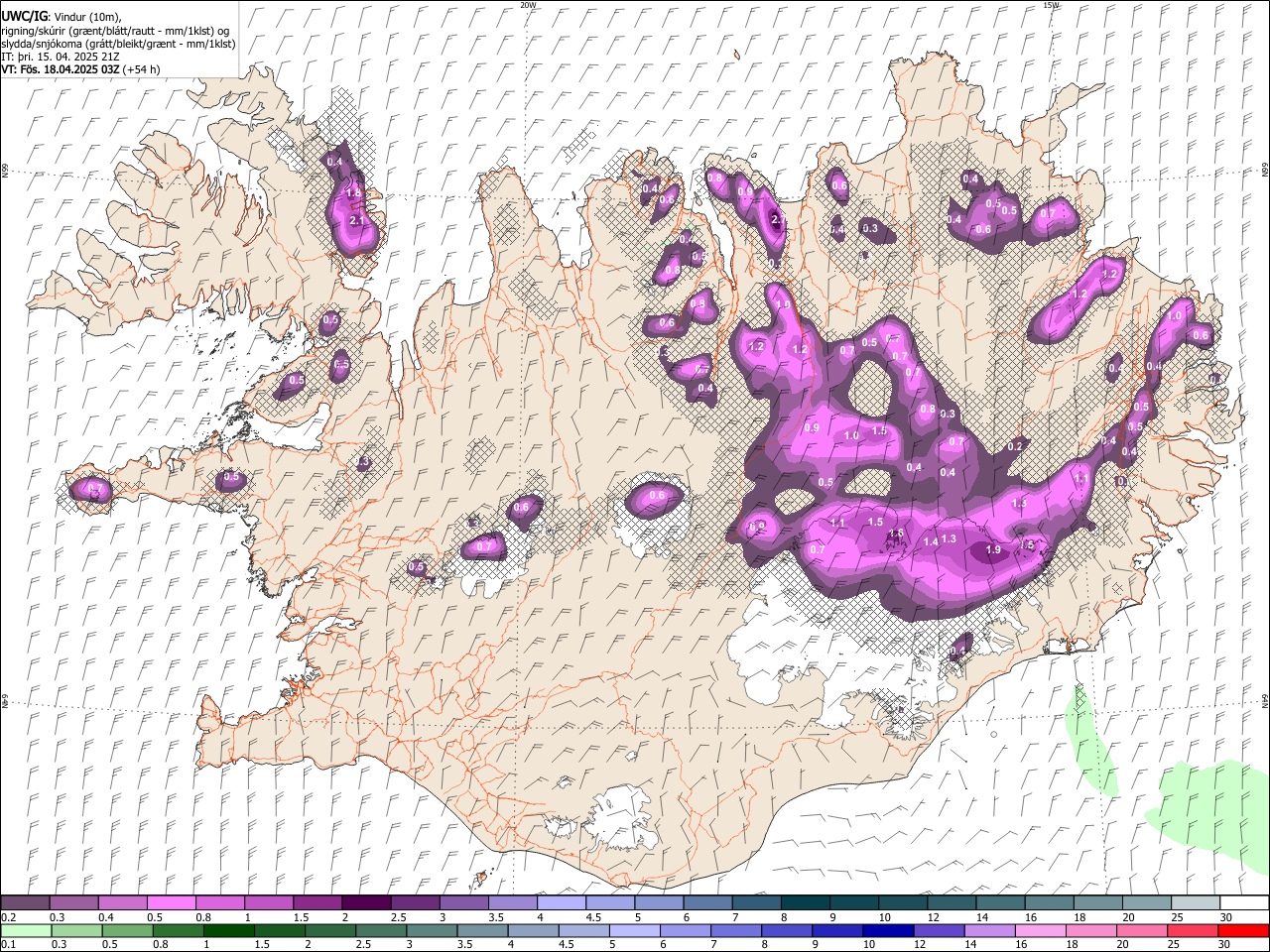
Task: Click the light purple 14 swatch in the lower legend row
Action: (x=990, y=930)
